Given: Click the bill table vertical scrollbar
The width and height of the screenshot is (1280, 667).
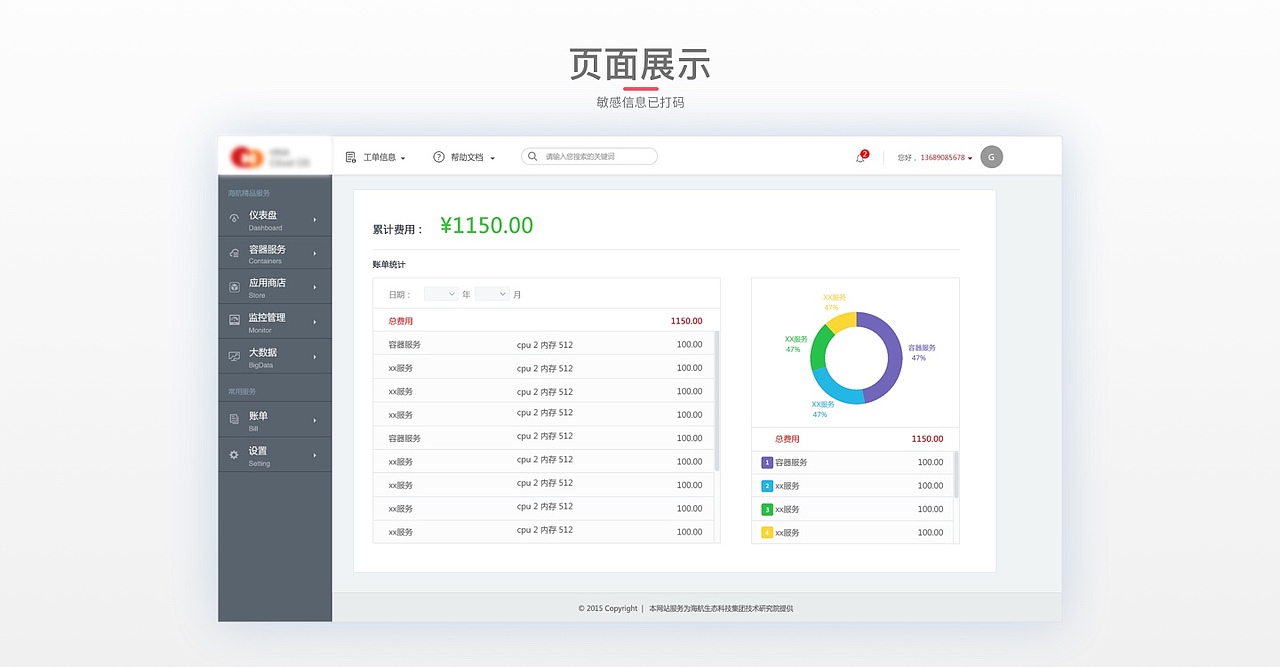Looking at the screenshot, I should tap(717, 401).
